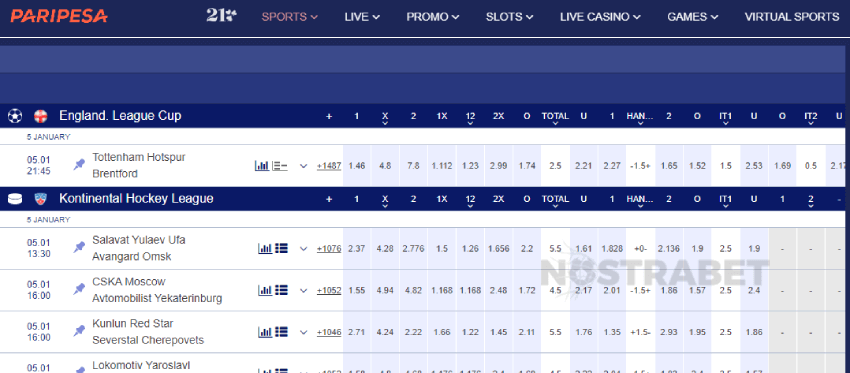
Task: Click the plus column header in League Cup row
Action: click(329, 116)
